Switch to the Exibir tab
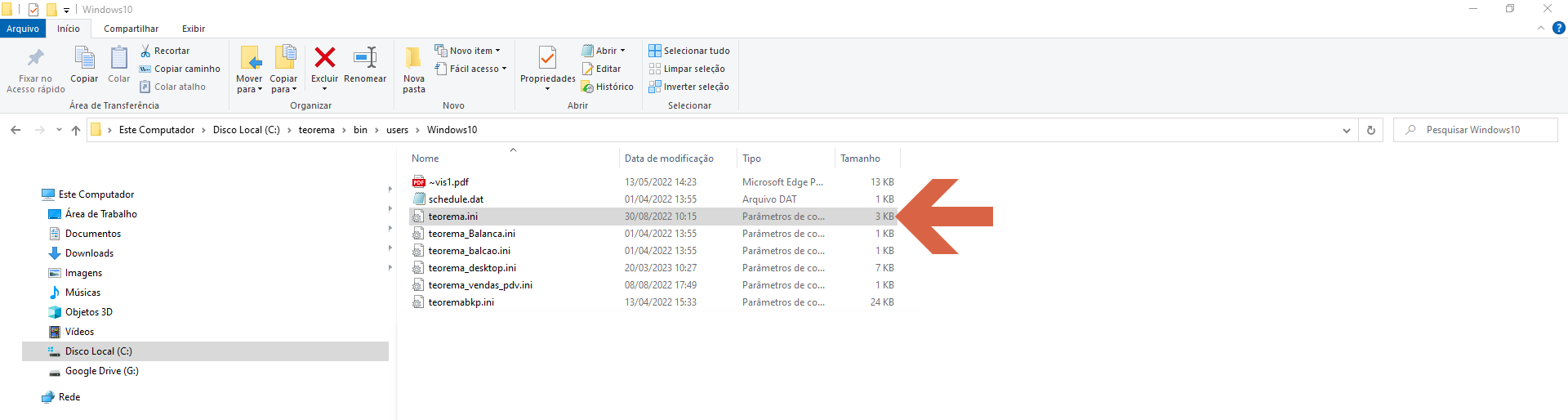 [194, 29]
